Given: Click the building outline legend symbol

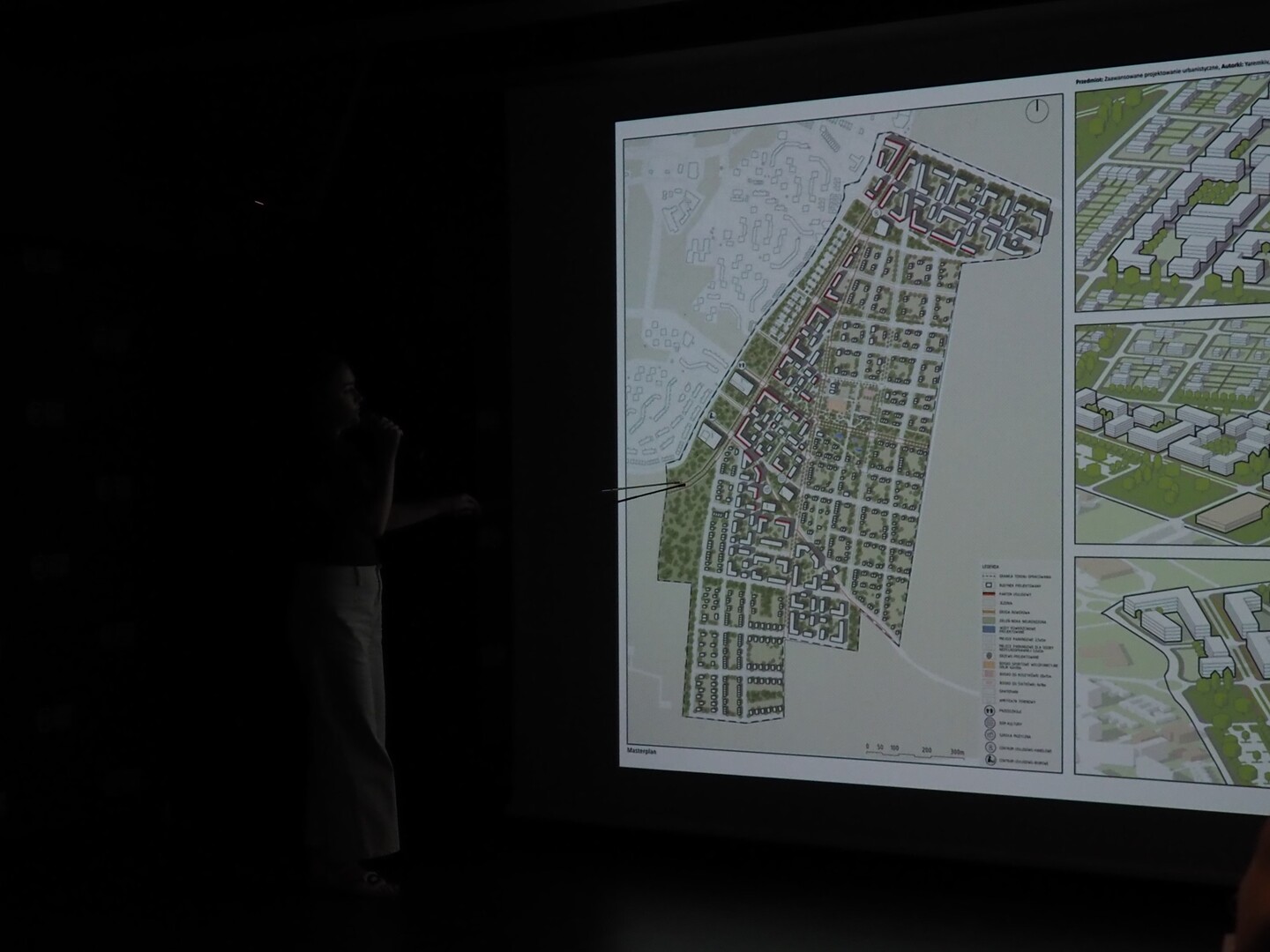Looking at the screenshot, I should tap(990, 584).
